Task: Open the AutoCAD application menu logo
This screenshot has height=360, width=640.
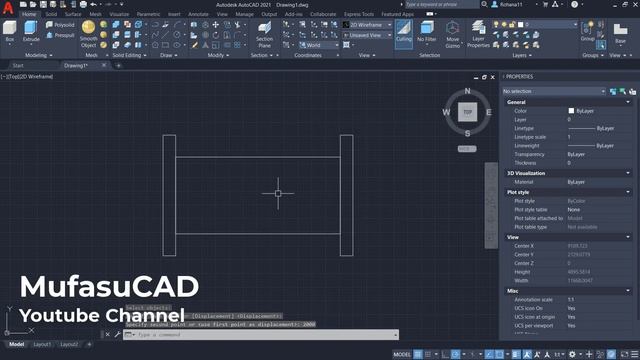Action: [x=8, y=7]
